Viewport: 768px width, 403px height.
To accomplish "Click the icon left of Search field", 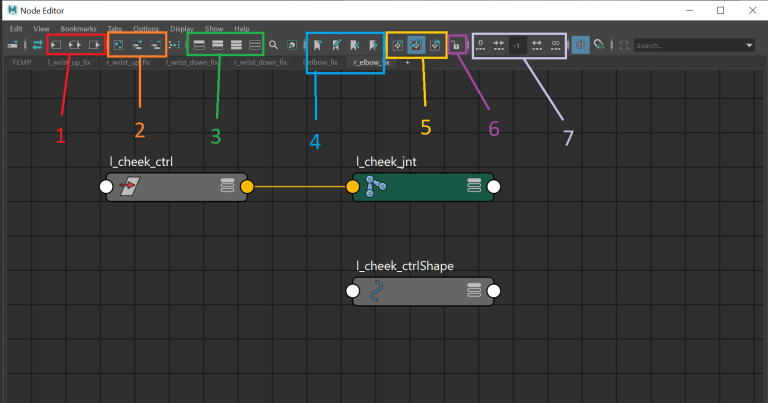I will [x=624, y=46].
